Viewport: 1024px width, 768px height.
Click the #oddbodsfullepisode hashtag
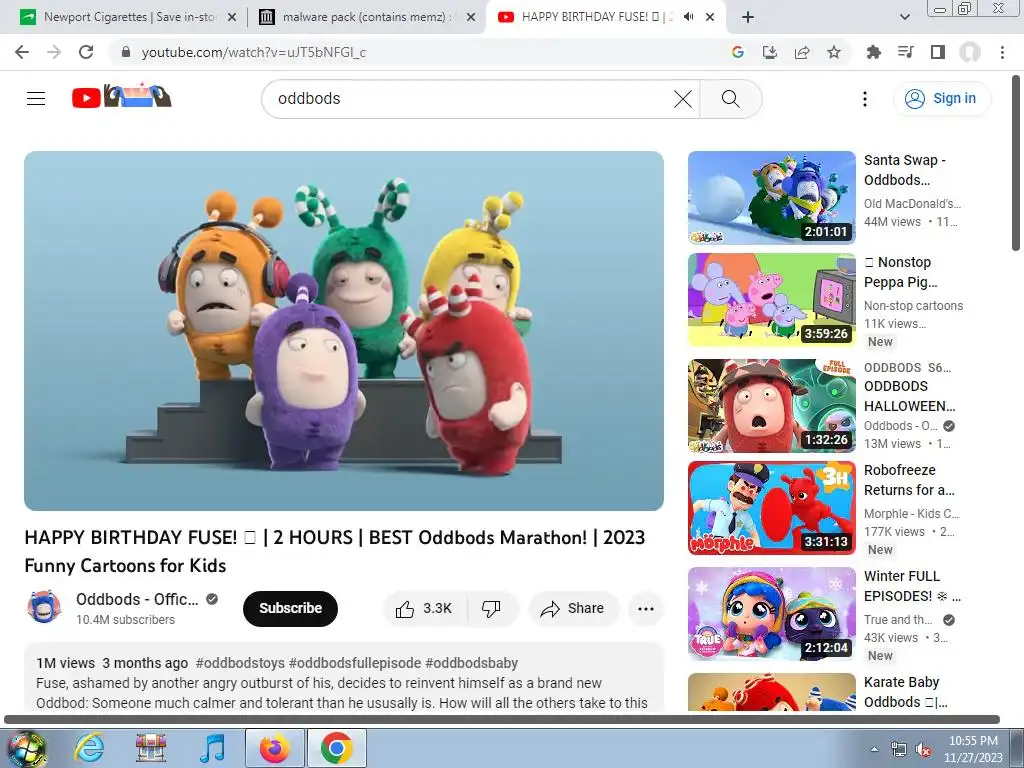click(355, 663)
